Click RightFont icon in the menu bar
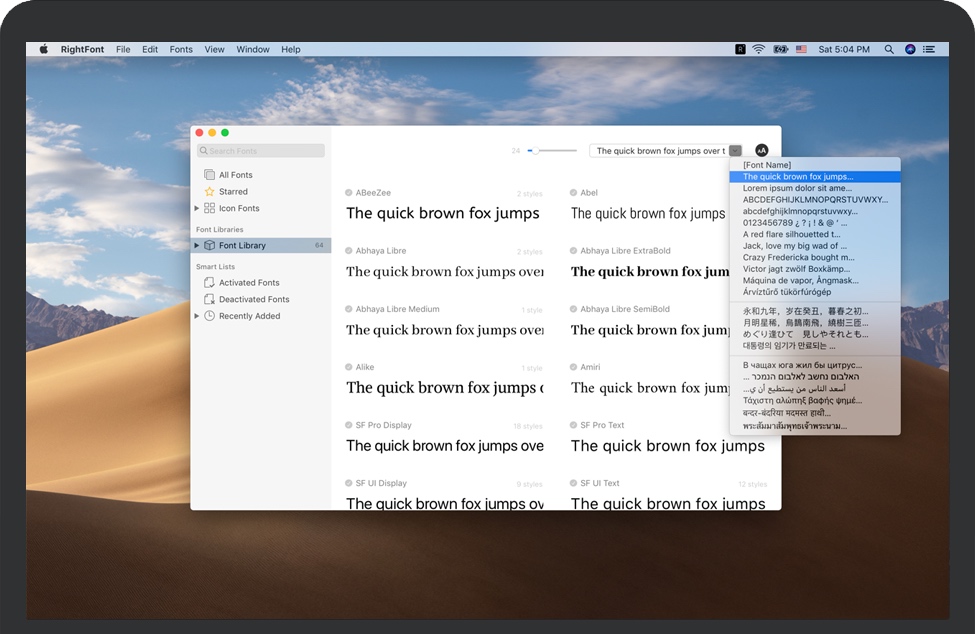The image size is (975, 634). (740, 49)
